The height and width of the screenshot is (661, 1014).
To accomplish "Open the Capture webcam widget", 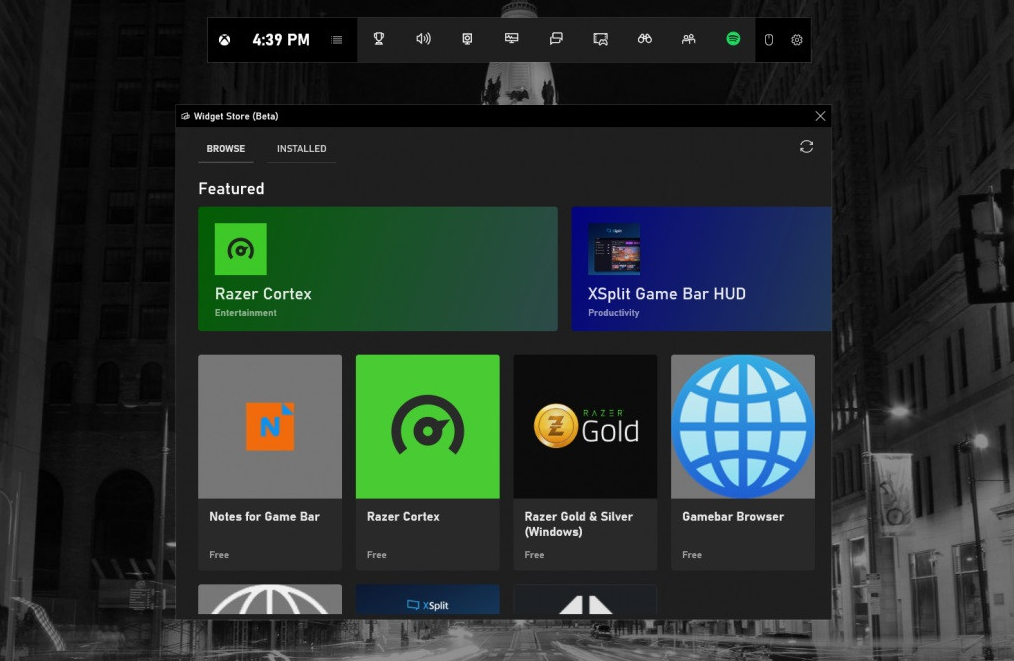I will click(467, 39).
